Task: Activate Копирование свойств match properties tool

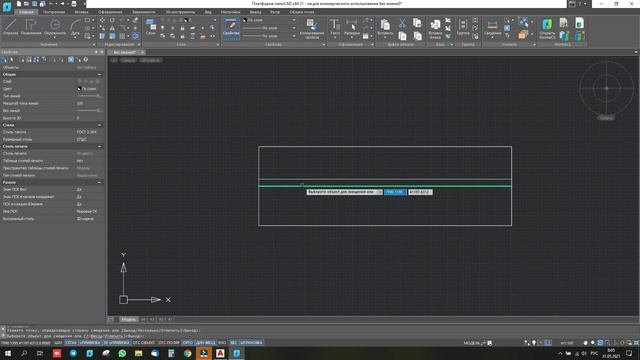Action: (x=312, y=29)
